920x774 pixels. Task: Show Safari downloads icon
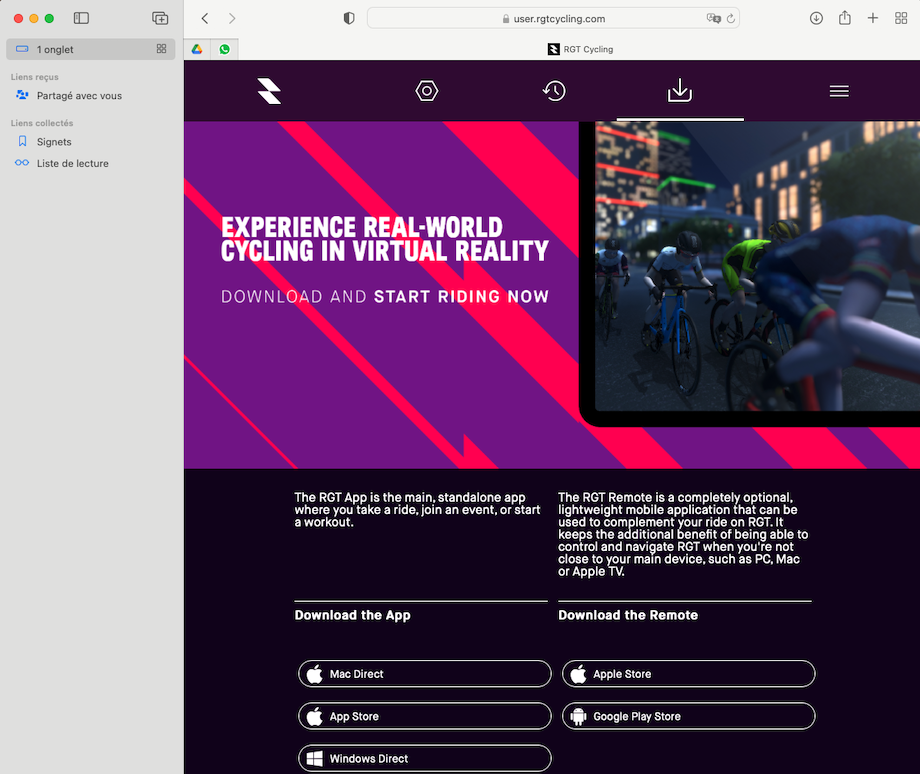(816, 18)
